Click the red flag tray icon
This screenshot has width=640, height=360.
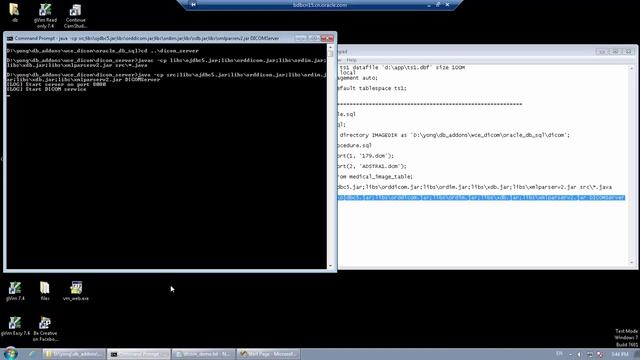(x=600, y=354)
